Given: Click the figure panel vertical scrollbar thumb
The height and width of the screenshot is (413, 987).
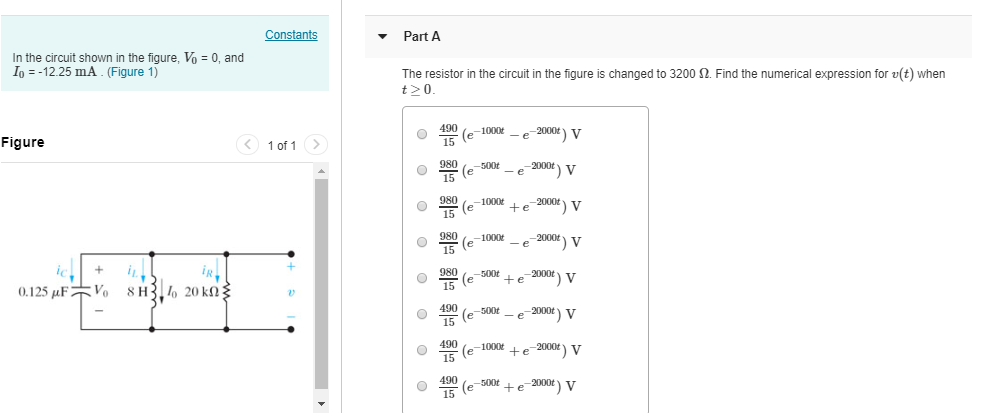Looking at the screenshot, I should (321, 283).
